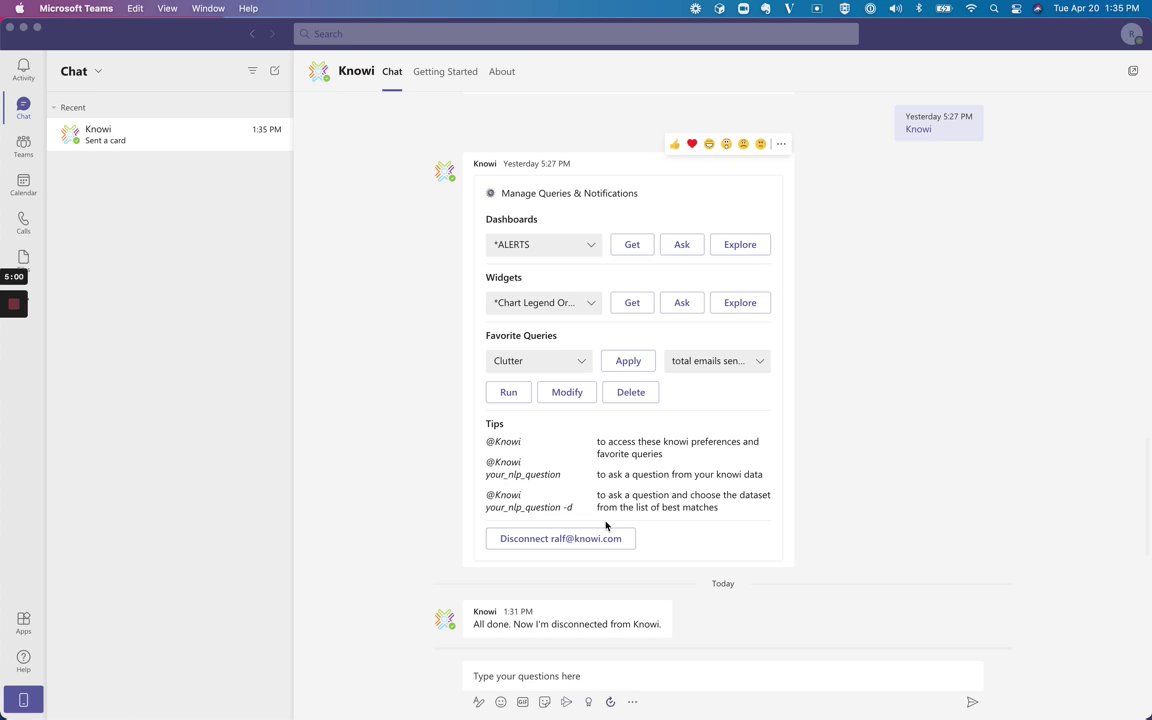Click Get button for Widgets

coord(632,303)
